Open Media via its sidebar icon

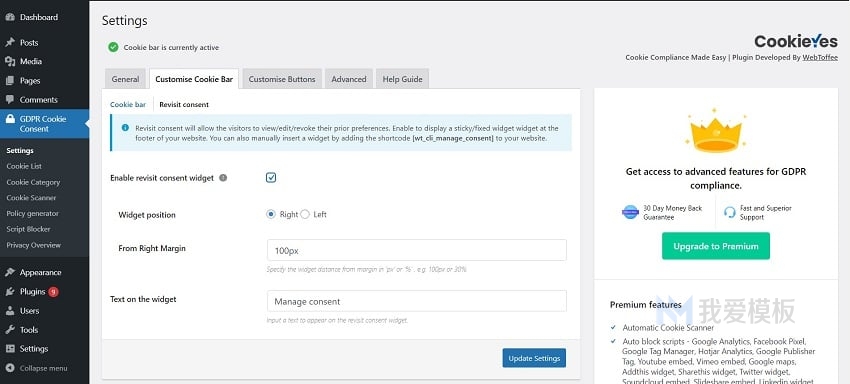(x=10, y=61)
